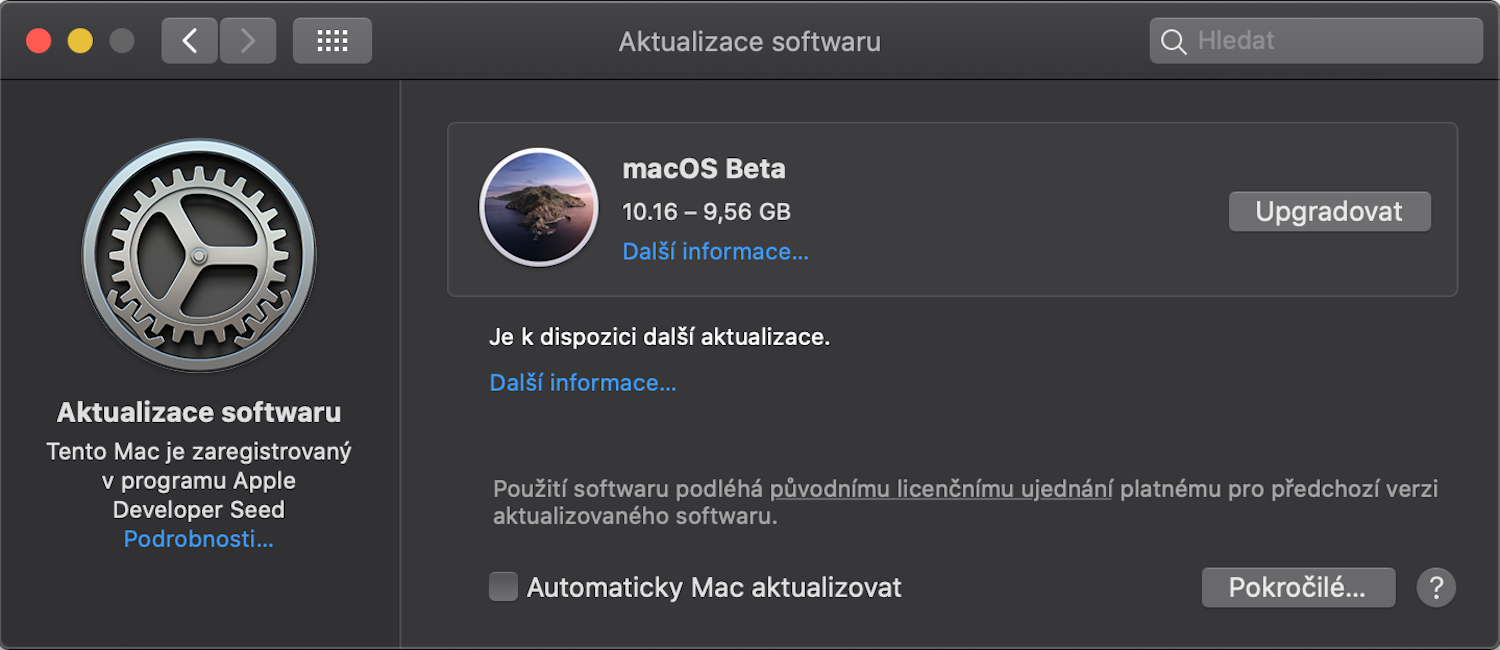Image resolution: width=1500 pixels, height=650 pixels.
Task: Focus the Hledat search field
Action: [x=1316, y=41]
